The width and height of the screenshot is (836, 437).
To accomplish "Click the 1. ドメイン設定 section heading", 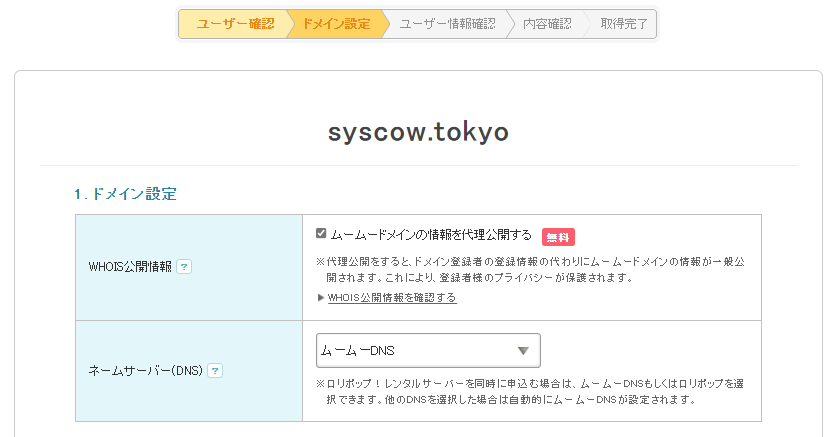I will 125,194.
